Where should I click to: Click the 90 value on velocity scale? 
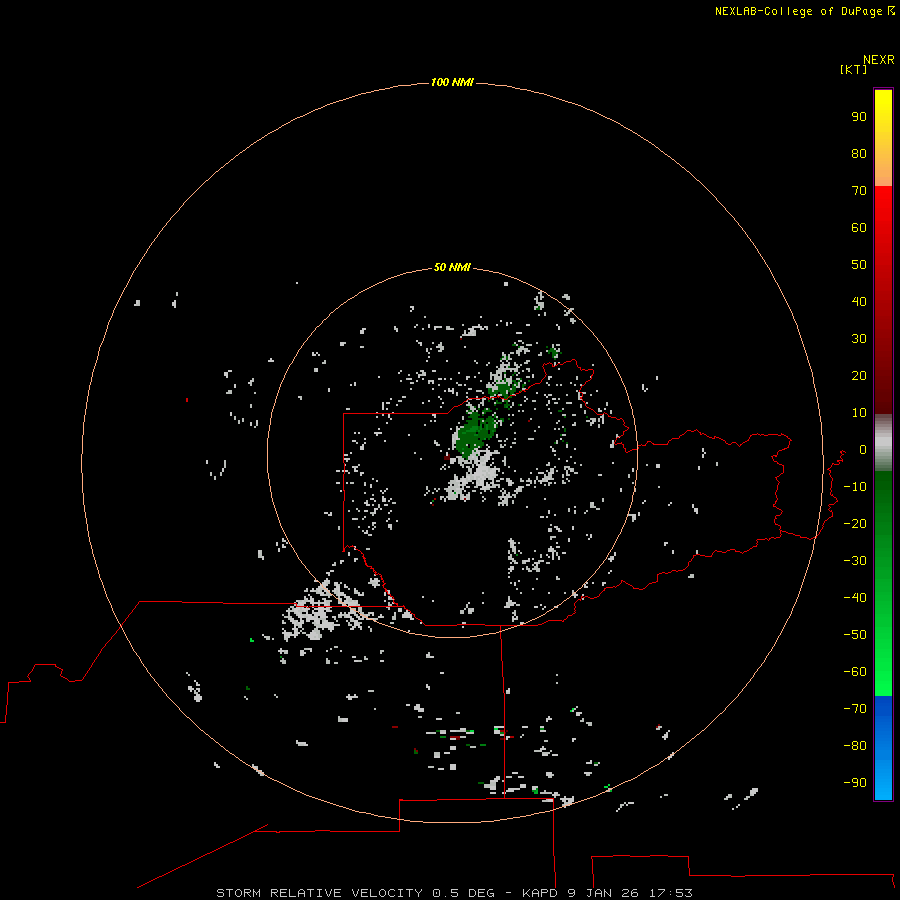pyautogui.click(x=859, y=117)
